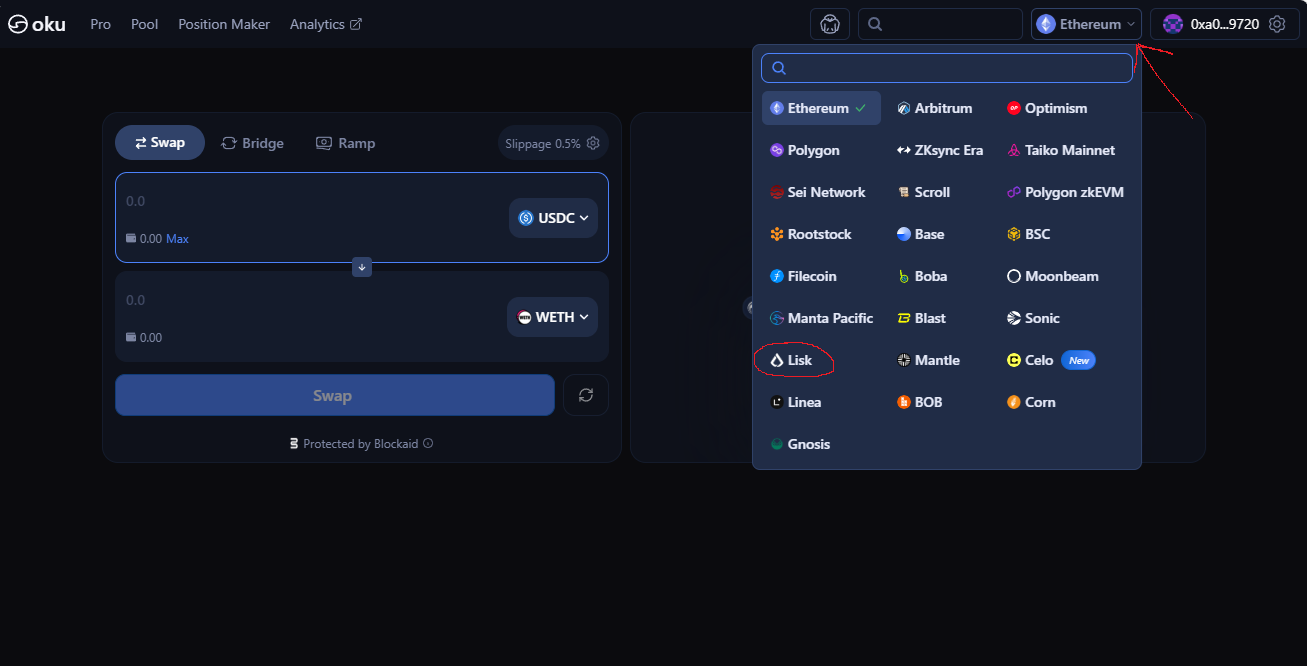The width and height of the screenshot is (1307, 666).
Task: Switch to the Ramp tab
Action: click(x=345, y=143)
